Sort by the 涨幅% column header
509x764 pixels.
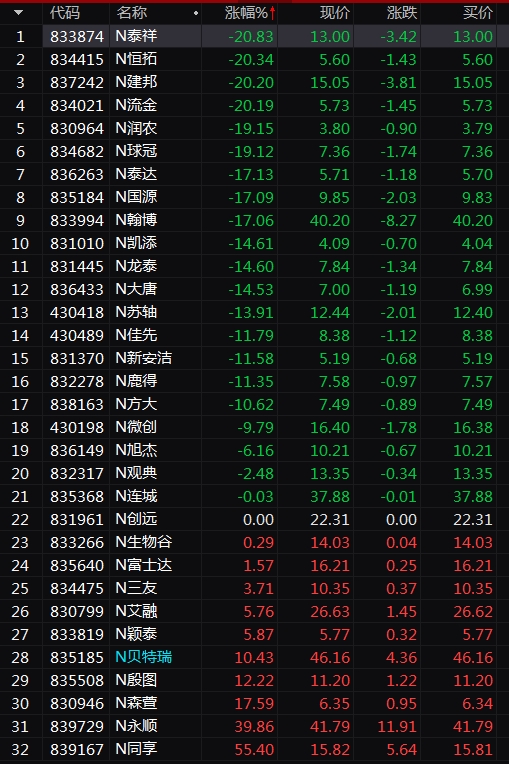(246, 13)
